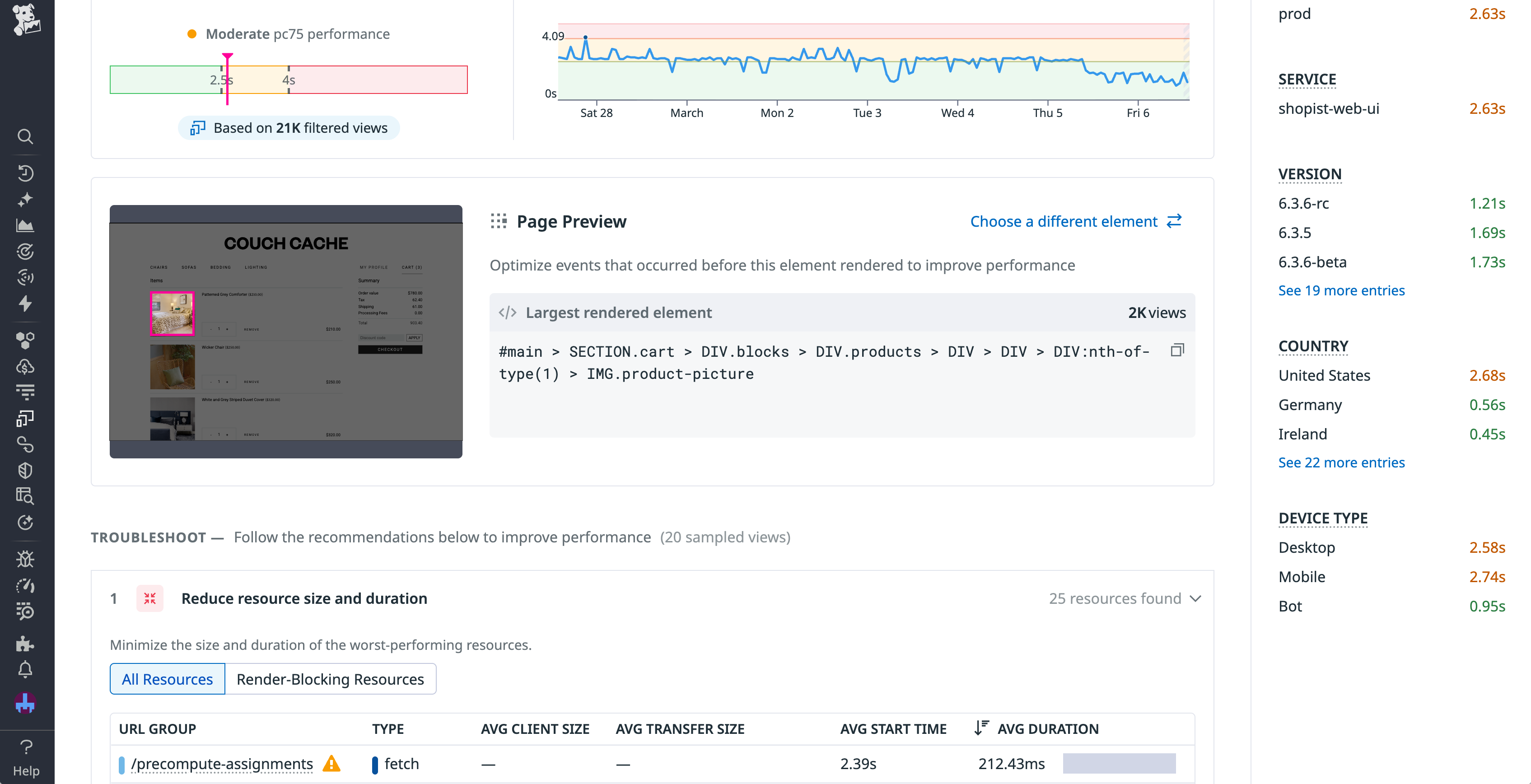
Task: Copy the largest rendered element selector
Action: point(1177,351)
